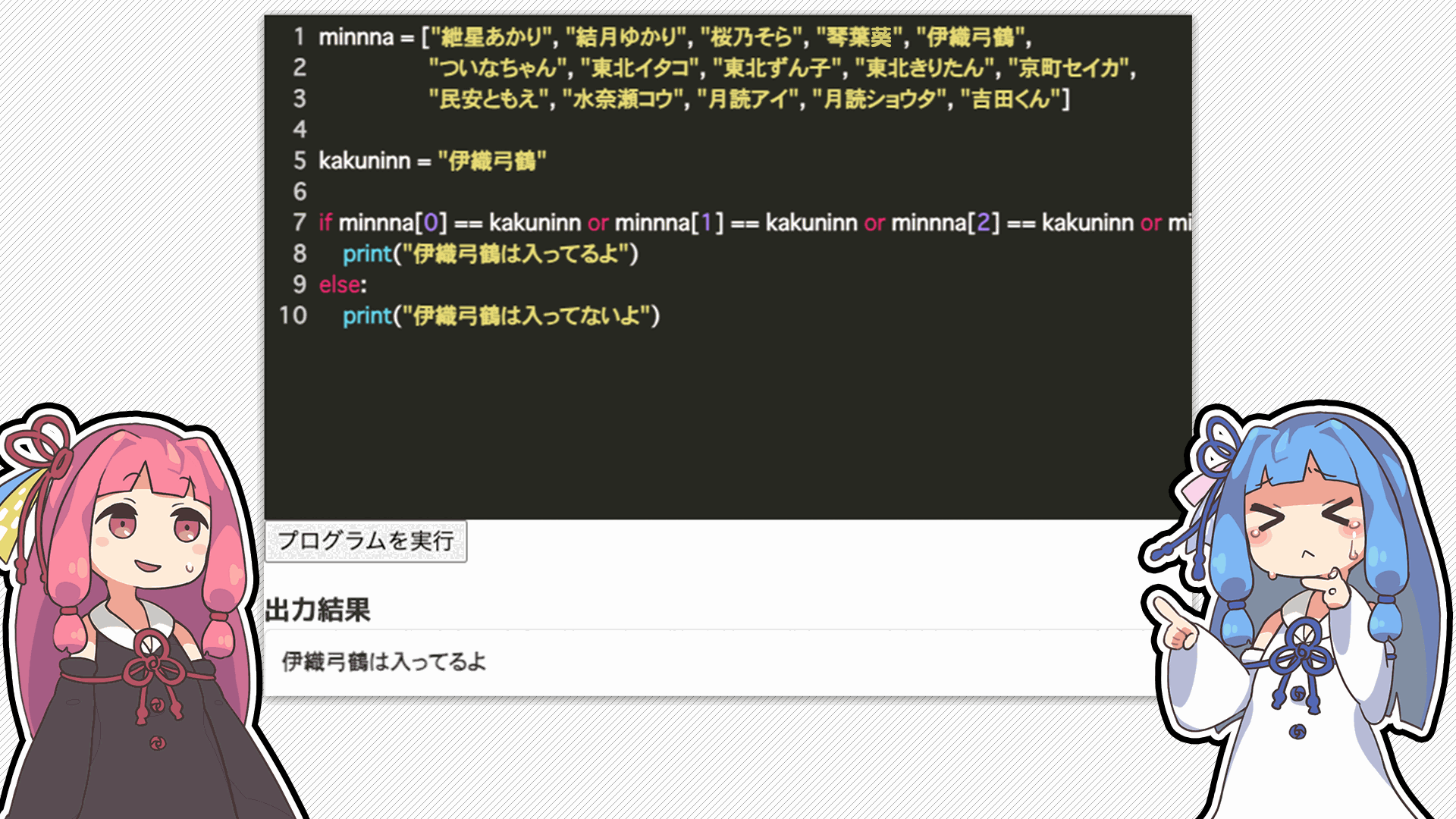The height and width of the screenshot is (819, 1456).
Task: Click the 出力結果 heading
Action: point(318,610)
